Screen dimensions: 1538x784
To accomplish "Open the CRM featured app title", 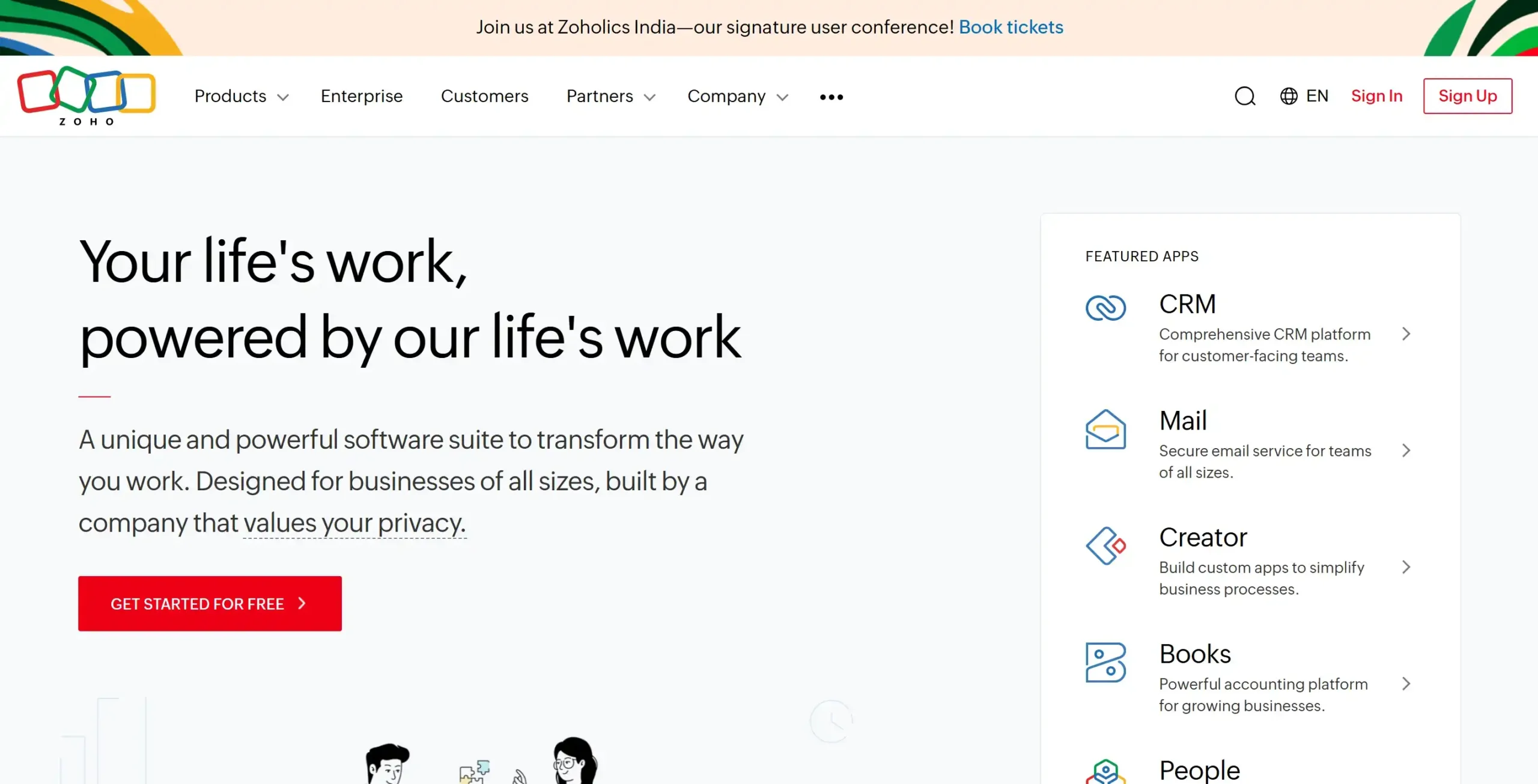I will (x=1187, y=304).
